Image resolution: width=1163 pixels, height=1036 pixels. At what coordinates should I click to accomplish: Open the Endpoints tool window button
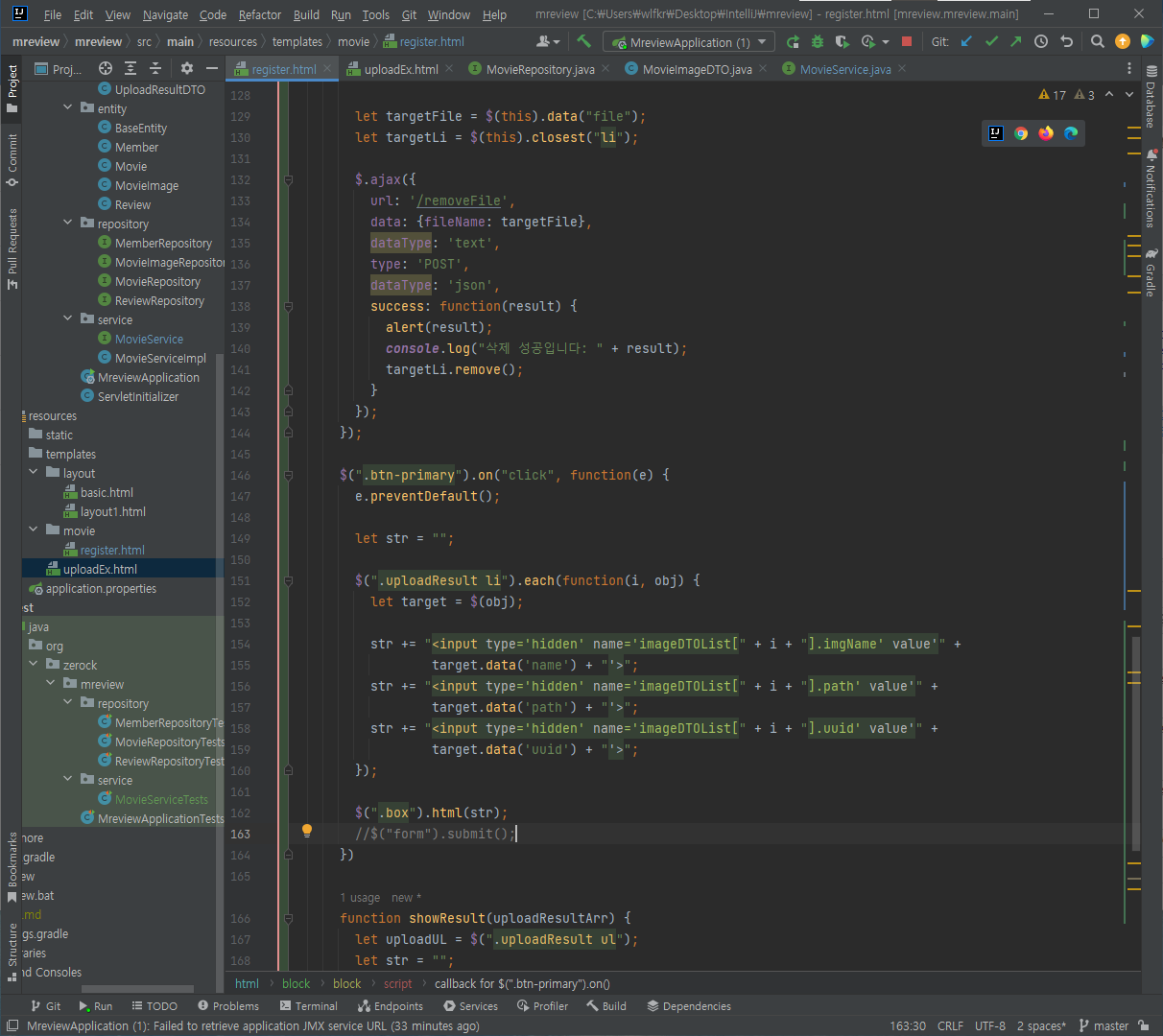391,1006
